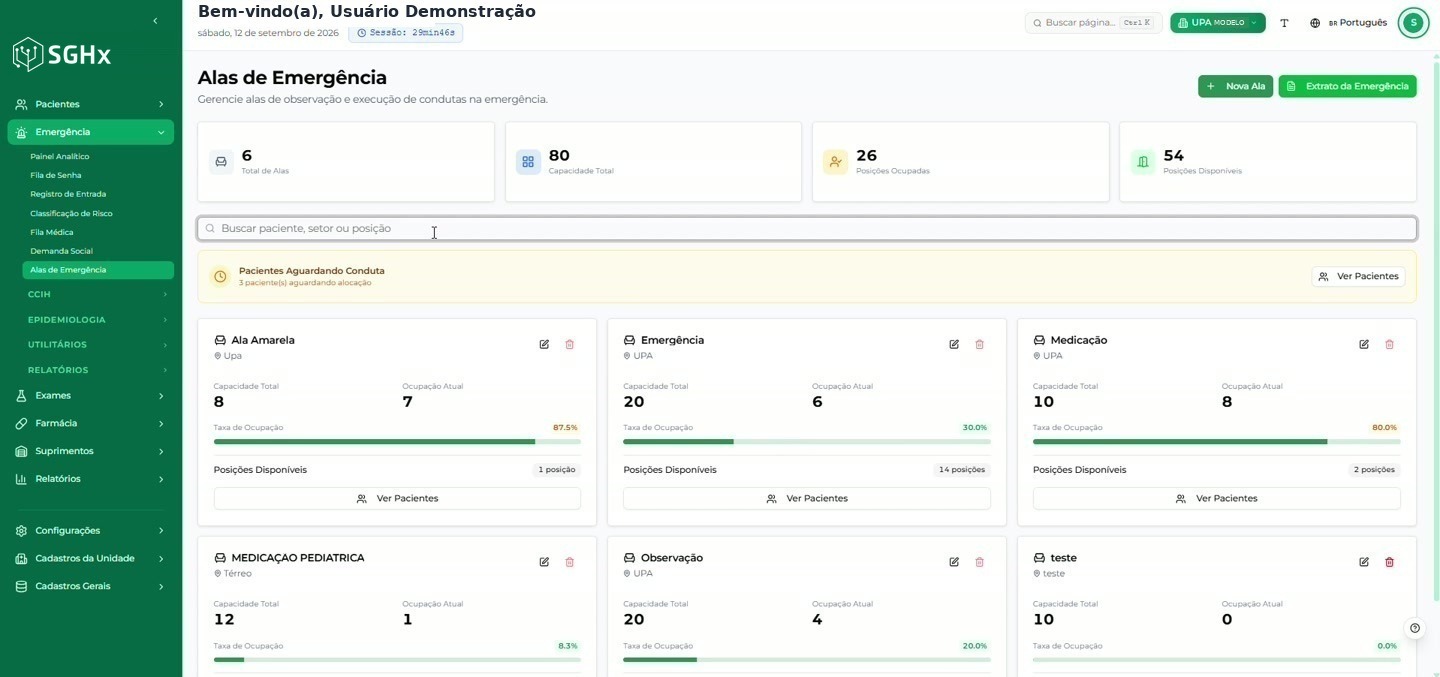Delete the teste ward
This screenshot has width=1440, height=677.
point(1389,562)
